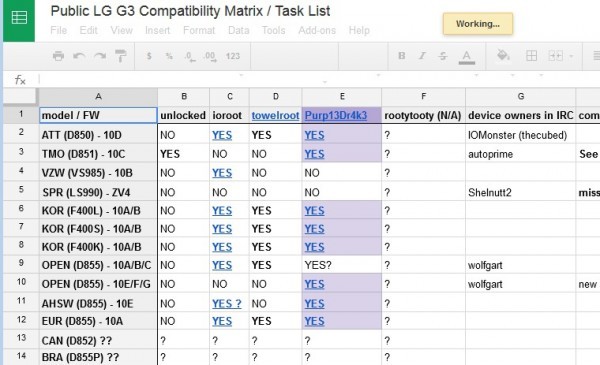This screenshot has height=365, width=600.
Task: Increase decimal places
Action: (x=210, y=57)
